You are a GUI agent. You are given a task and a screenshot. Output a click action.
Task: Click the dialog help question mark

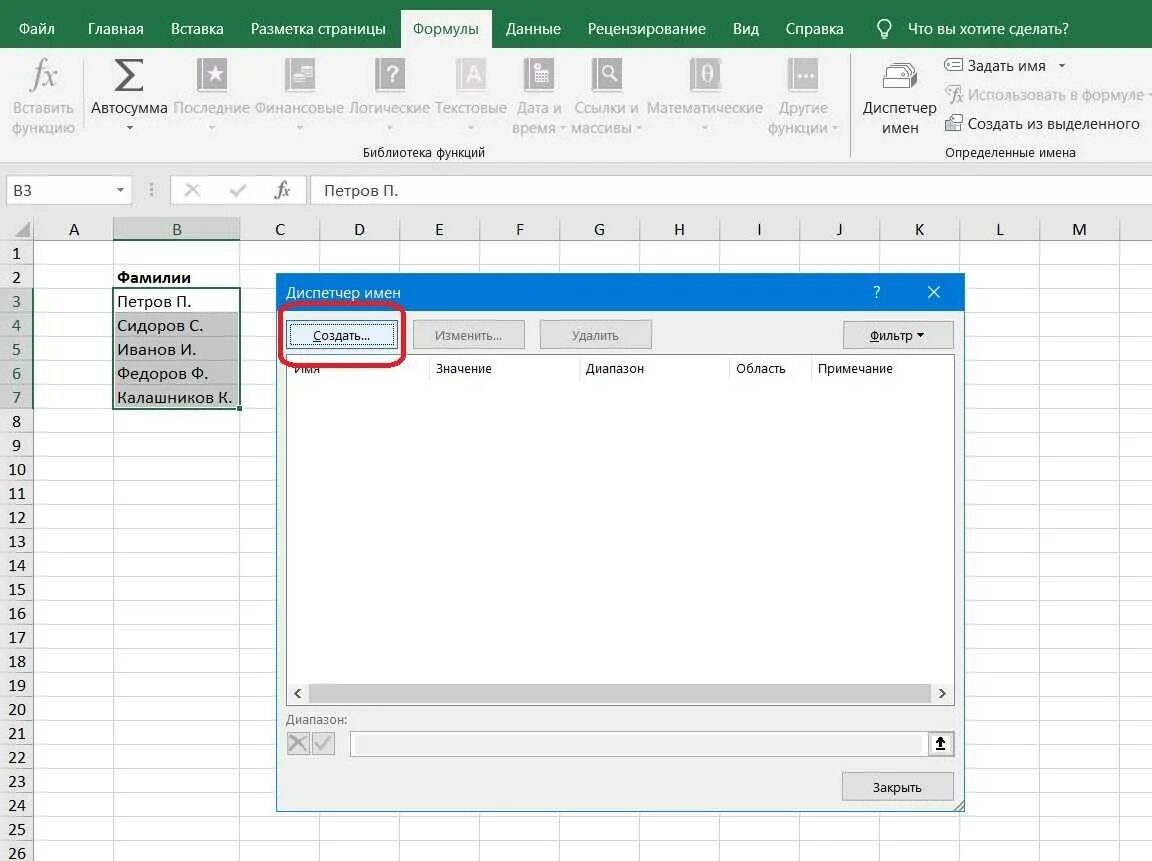click(876, 292)
